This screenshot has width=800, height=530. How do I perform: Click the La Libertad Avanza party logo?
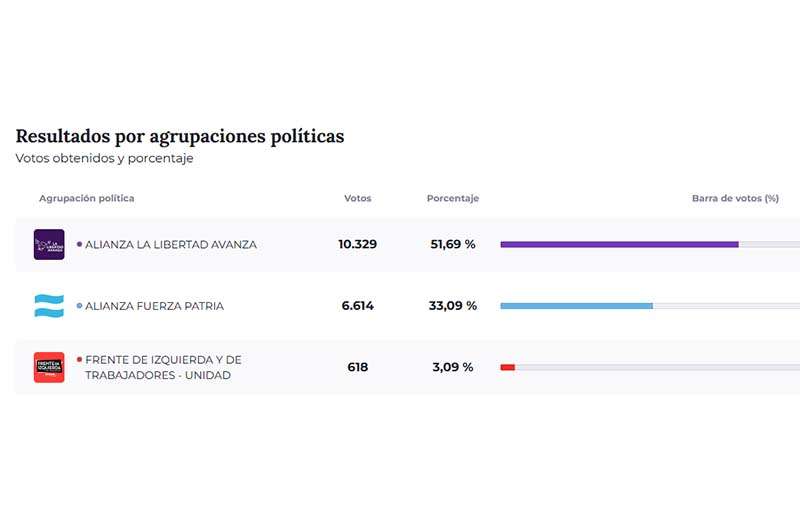[49, 245]
